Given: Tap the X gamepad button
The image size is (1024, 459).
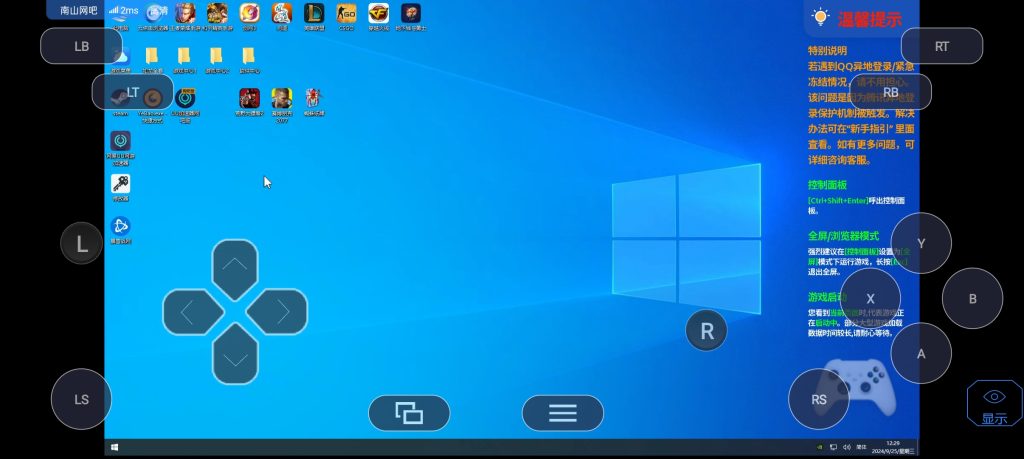Looking at the screenshot, I should 870,299.
